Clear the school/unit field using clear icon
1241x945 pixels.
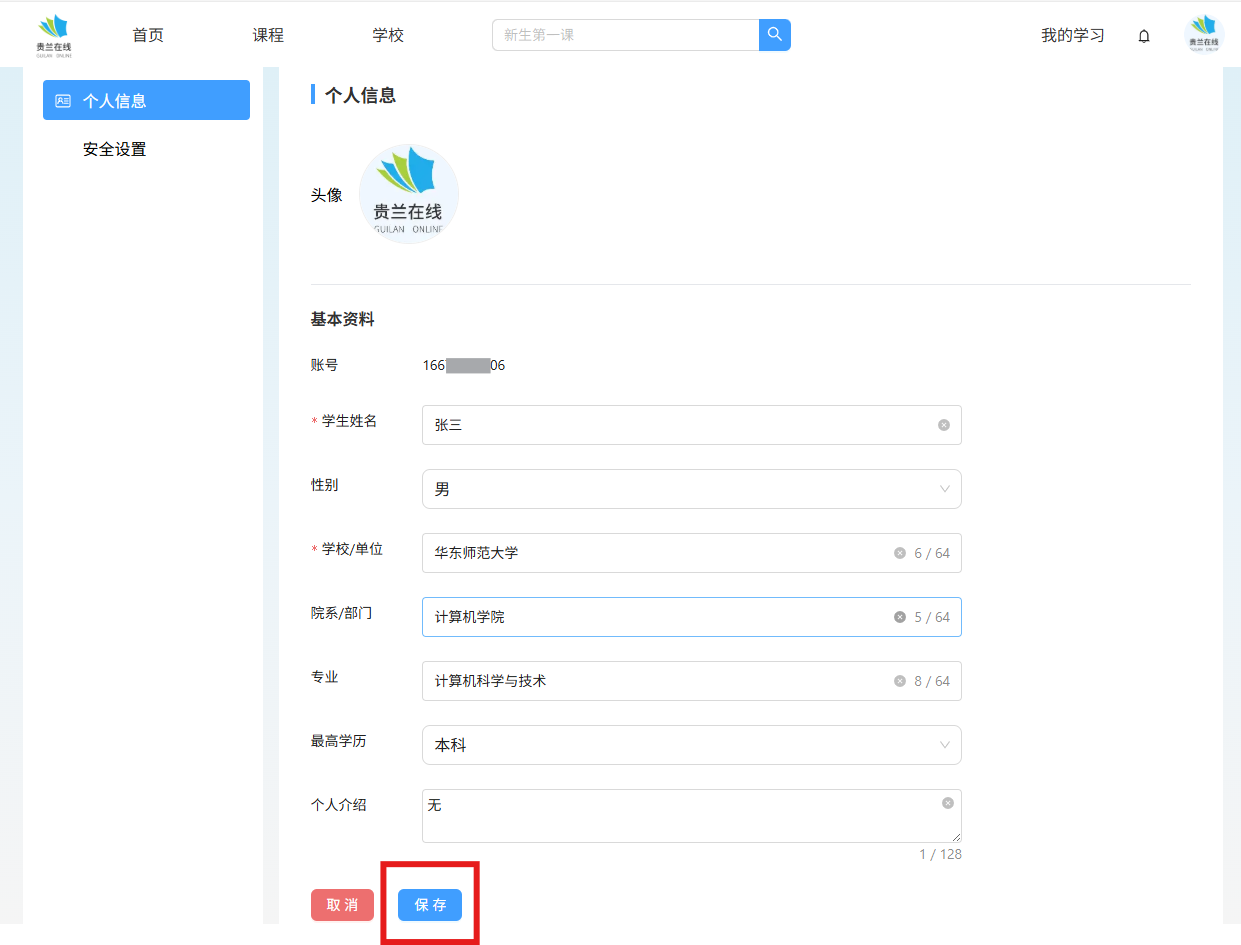click(900, 553)
